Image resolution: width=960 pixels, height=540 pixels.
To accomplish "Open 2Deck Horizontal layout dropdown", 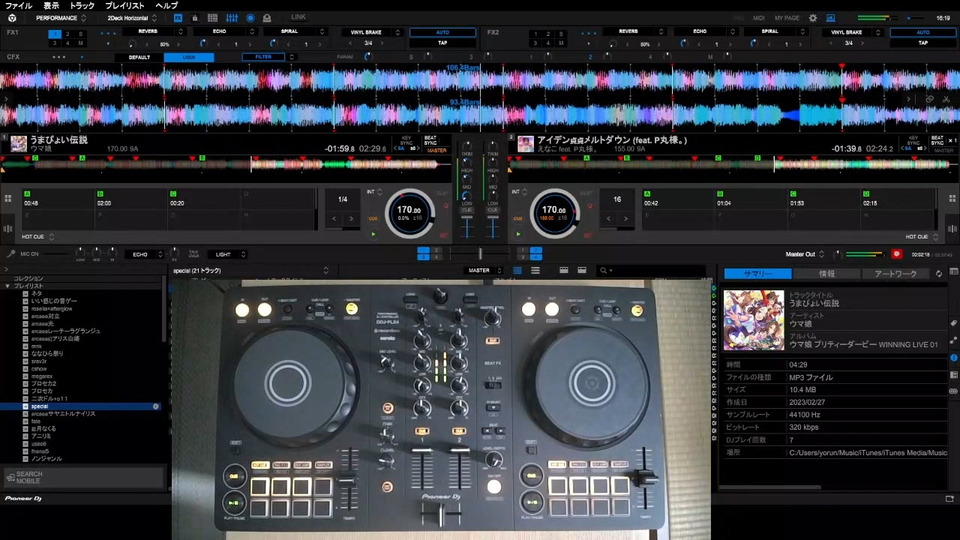I will point(132,18).
